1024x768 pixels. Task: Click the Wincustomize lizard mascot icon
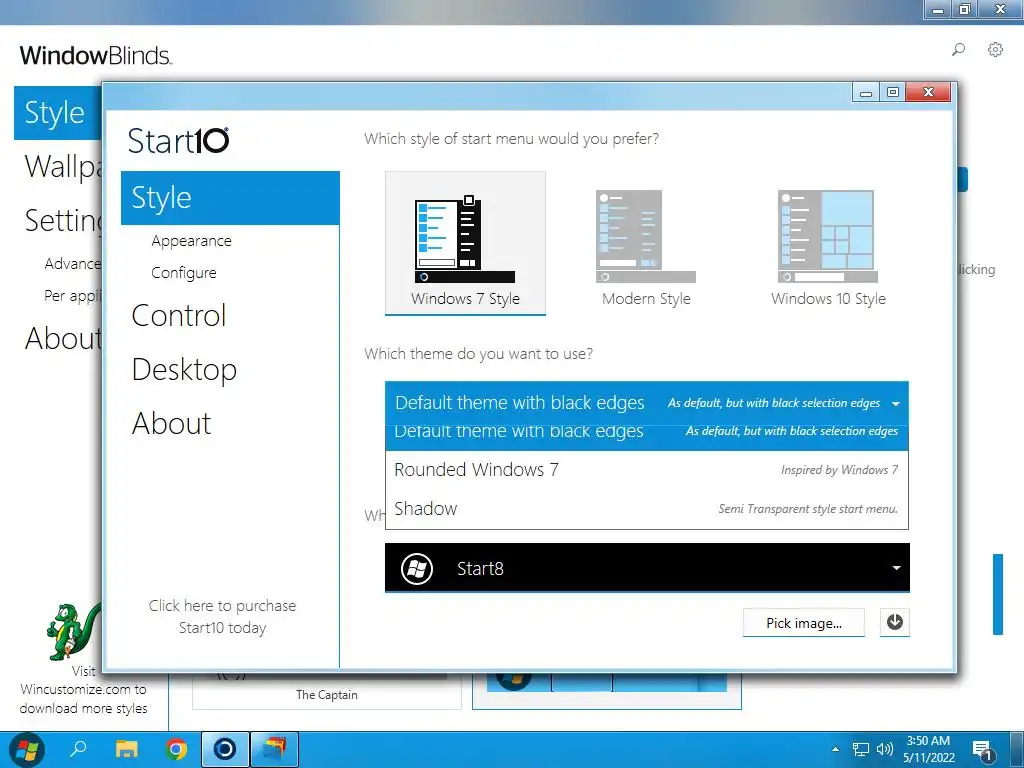[72, 630]
